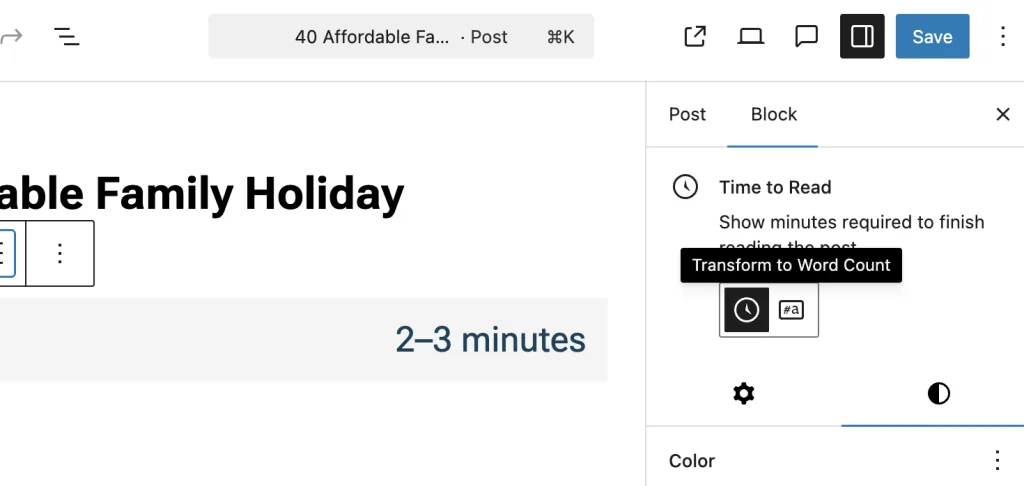
Task: Click the blue Save button
Action: (932, 37)
